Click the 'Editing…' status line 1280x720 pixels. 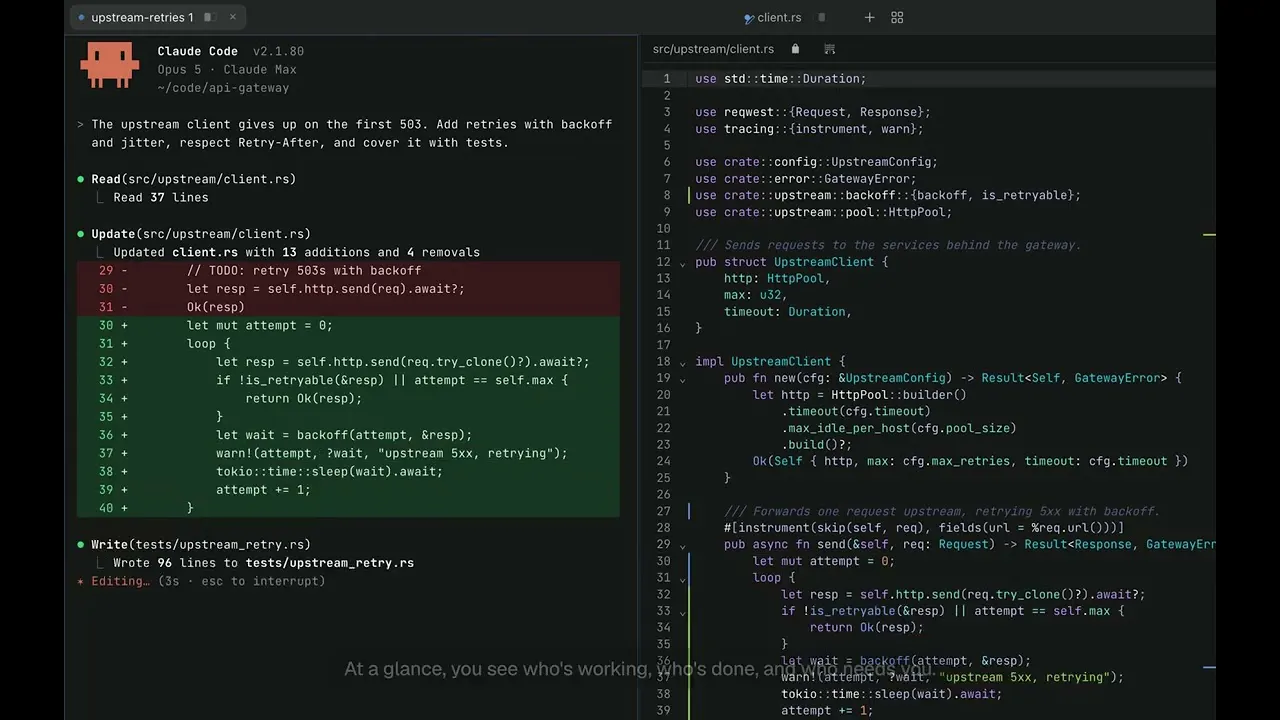coord(201,581)
